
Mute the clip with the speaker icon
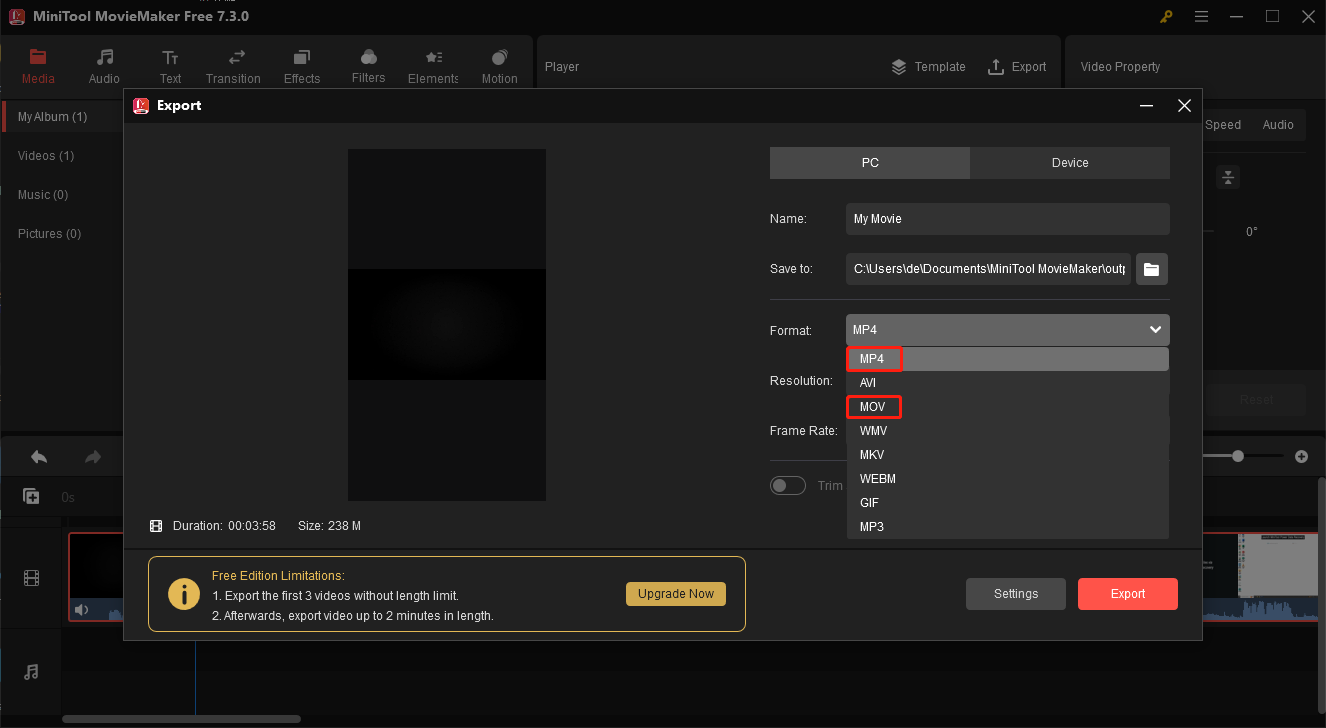point(81,610)
